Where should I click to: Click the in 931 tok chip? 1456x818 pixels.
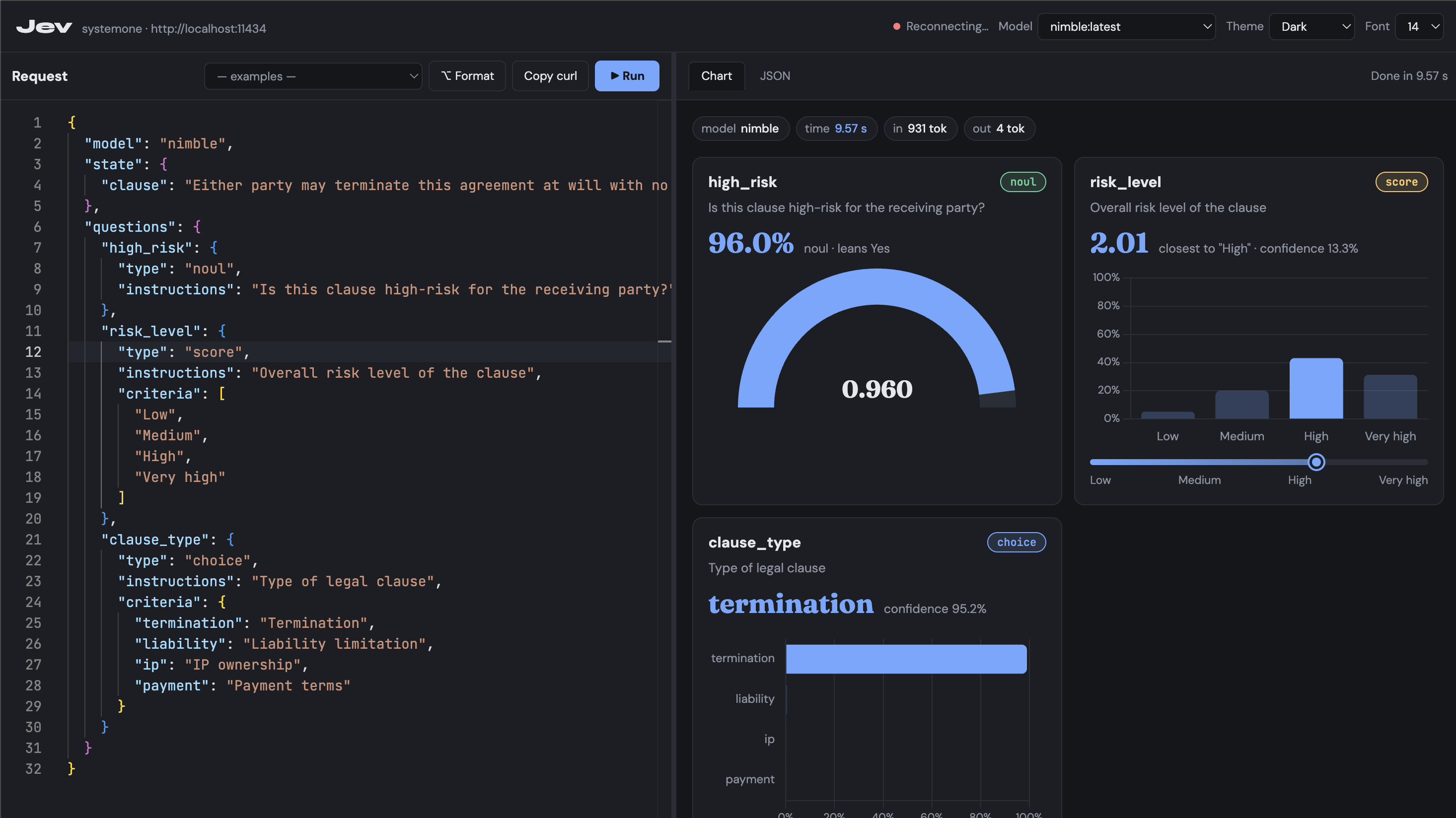[920, 128]
